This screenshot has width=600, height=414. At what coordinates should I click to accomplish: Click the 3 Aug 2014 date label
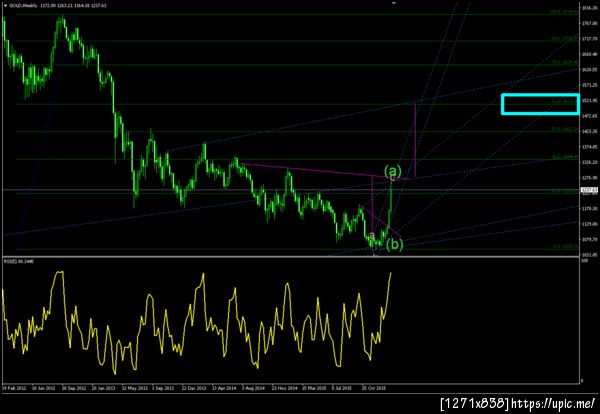pyautogui.click(x=253, y=388)
